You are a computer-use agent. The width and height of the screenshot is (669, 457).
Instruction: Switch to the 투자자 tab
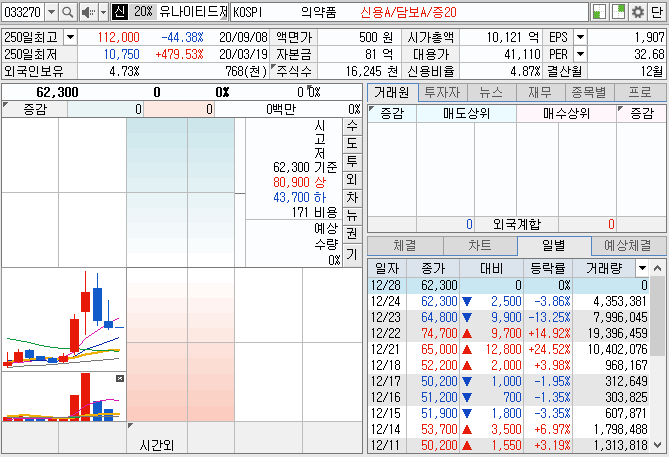[442, 93]
